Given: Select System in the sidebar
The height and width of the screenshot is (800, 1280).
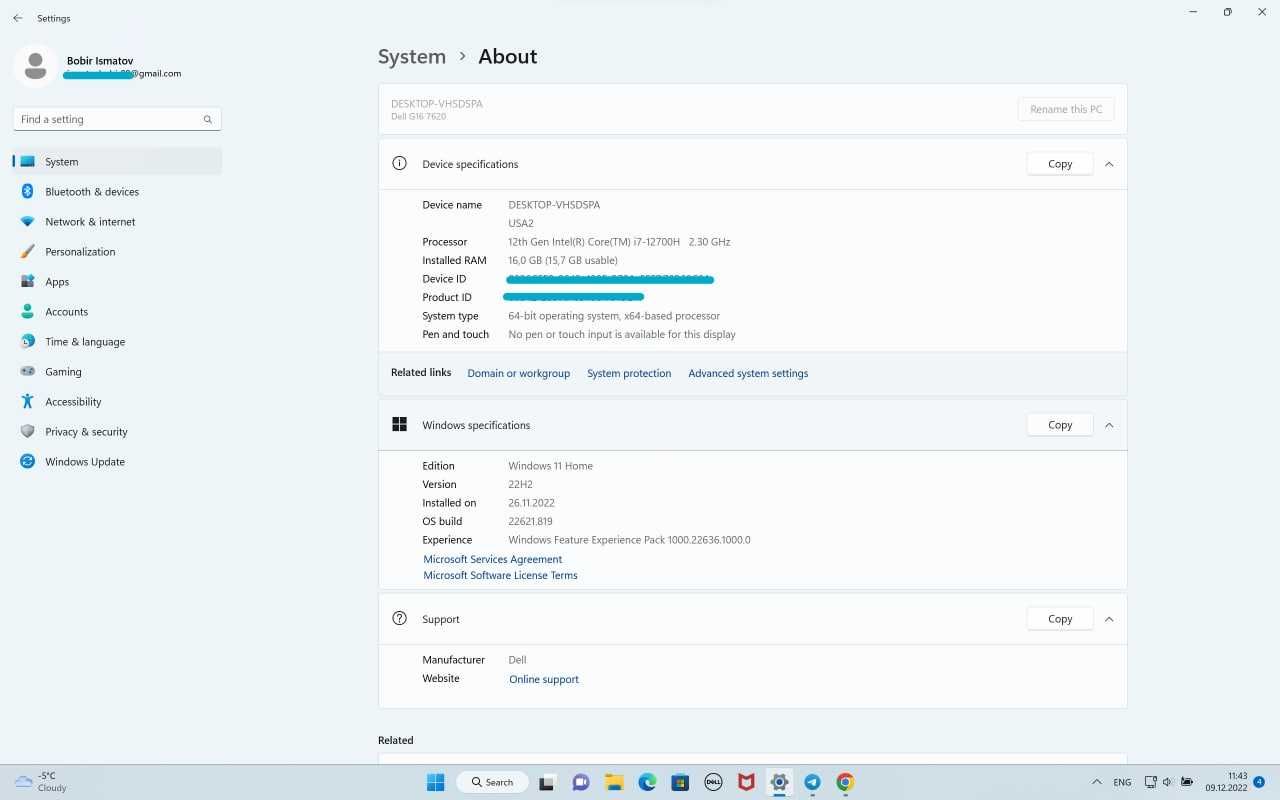Looking at the screenshot, I should tap(117, 162).
